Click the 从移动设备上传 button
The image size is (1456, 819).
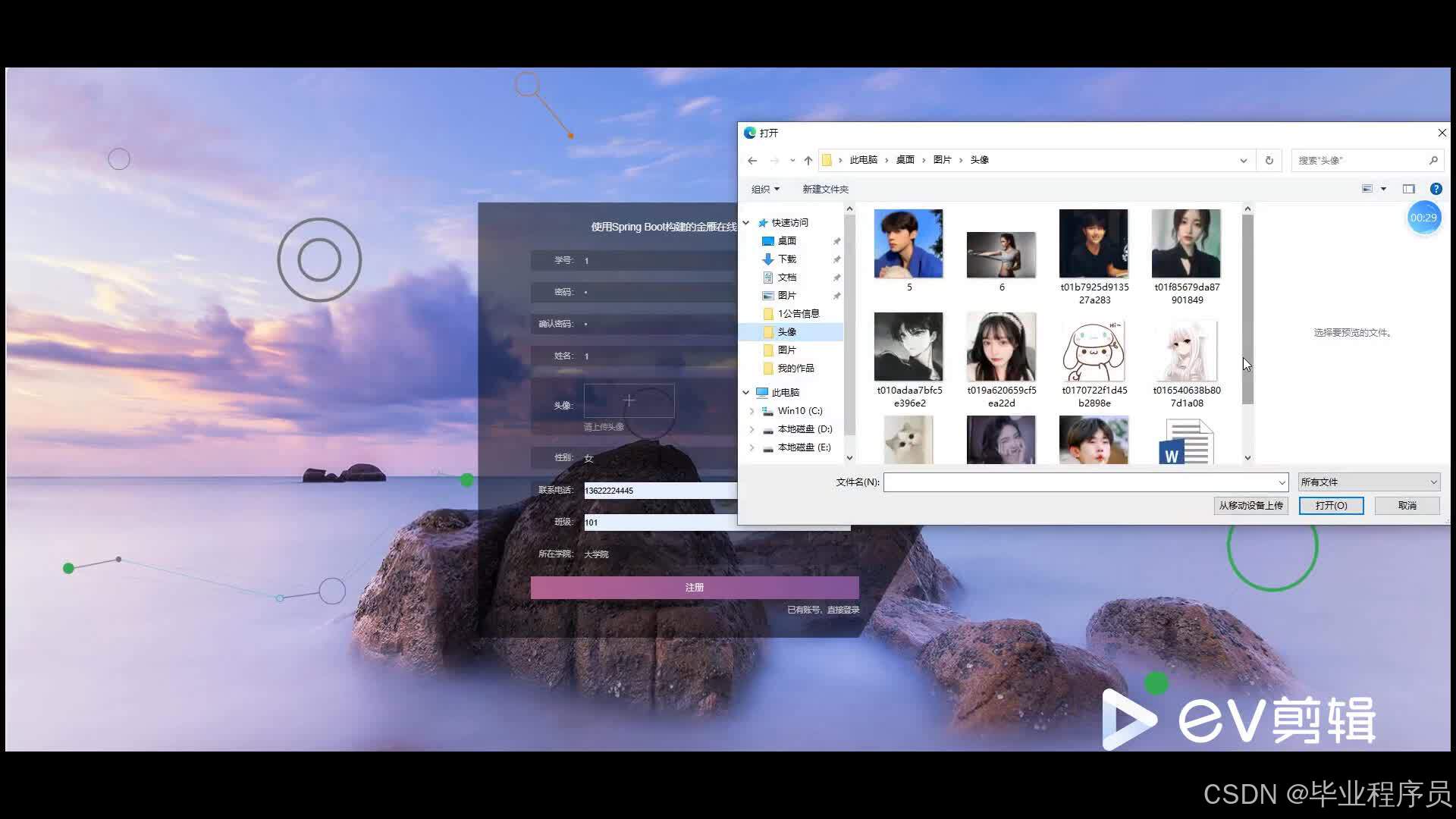tap(1250, 506)
